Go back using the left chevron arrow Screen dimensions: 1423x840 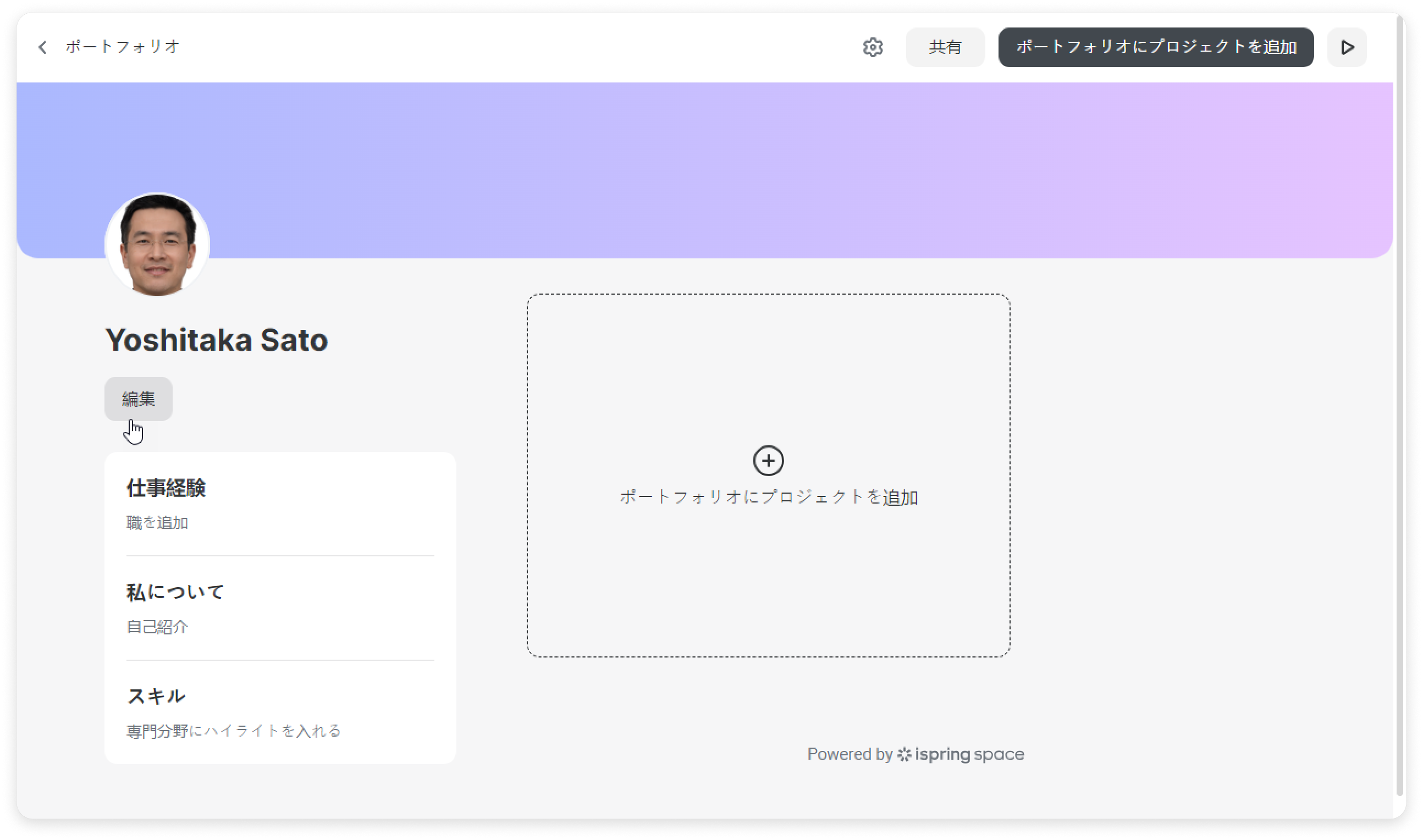tap(42, 47)
